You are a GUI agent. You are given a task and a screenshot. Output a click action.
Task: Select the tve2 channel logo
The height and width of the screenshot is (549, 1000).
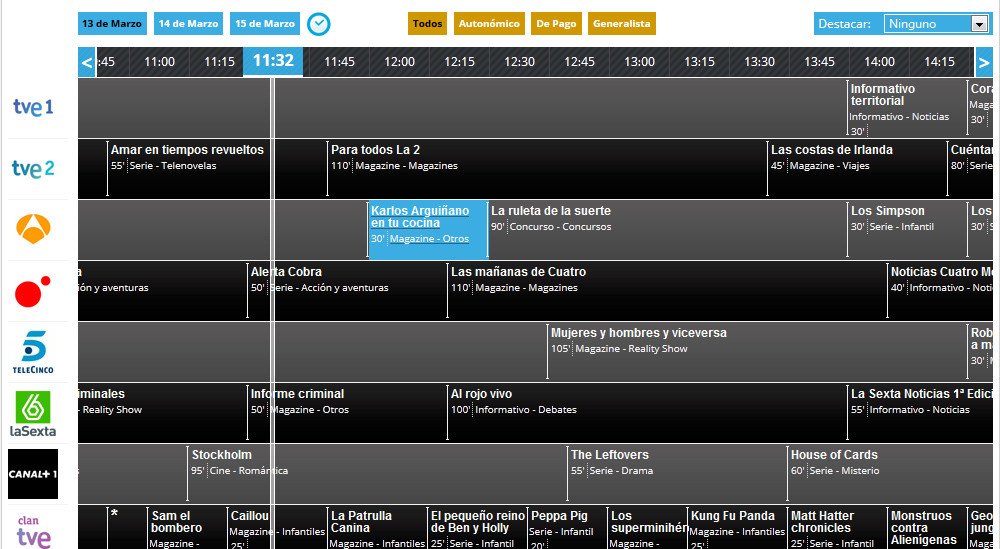point(33,168)
